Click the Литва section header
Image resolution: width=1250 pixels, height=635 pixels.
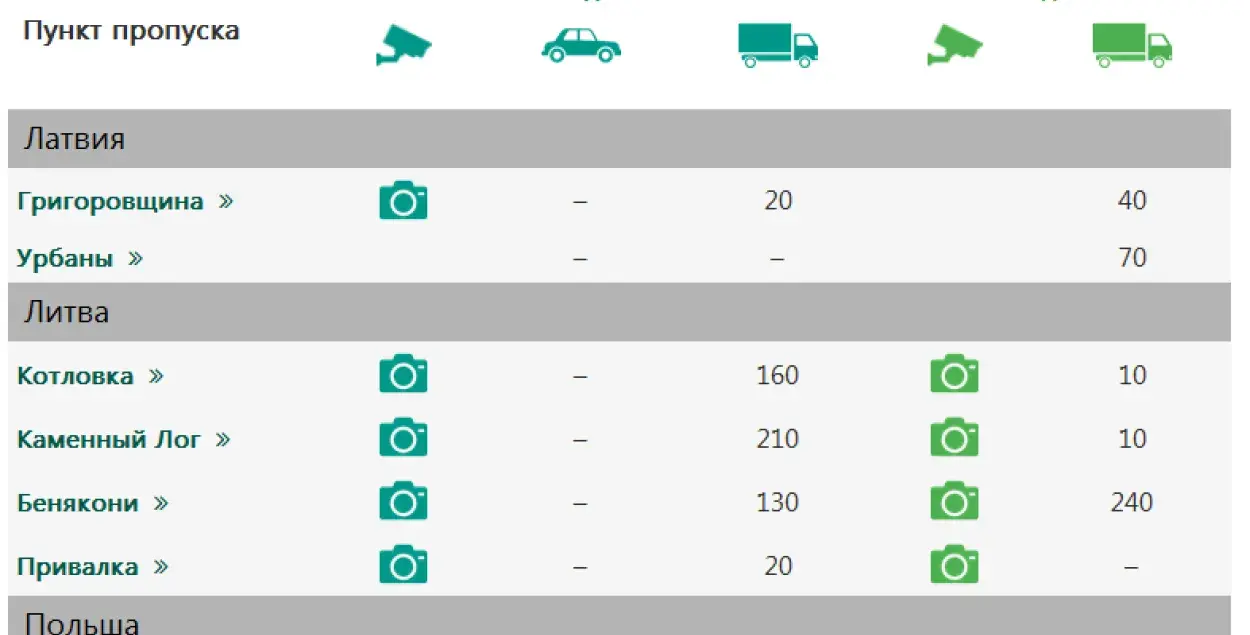point(619,312)
